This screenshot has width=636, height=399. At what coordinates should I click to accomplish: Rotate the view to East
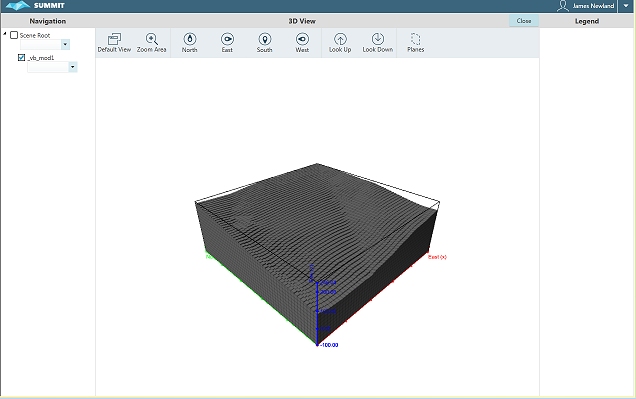coord(227,43)
